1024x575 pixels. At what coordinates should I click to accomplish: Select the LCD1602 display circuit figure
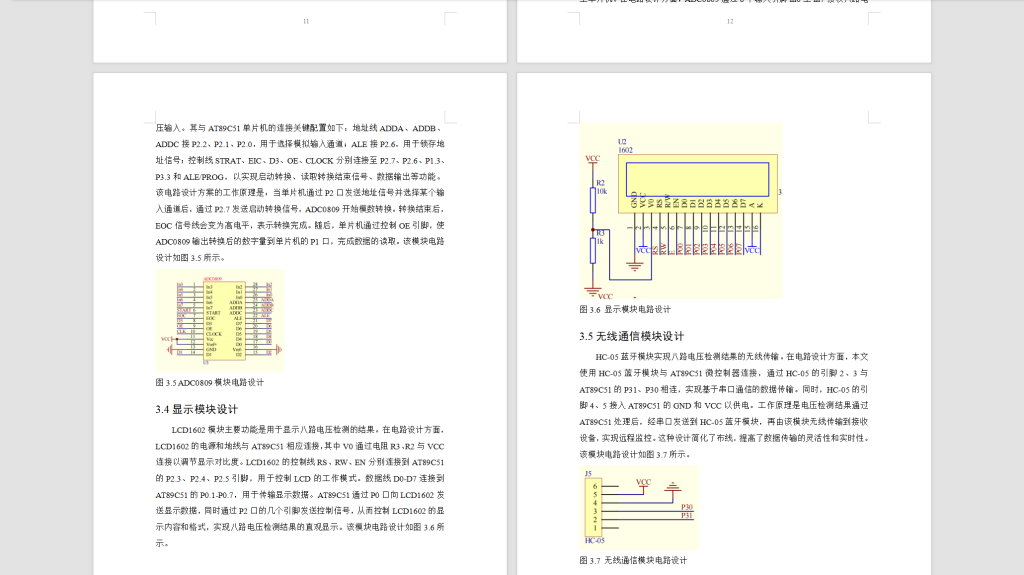coord(680,211)
